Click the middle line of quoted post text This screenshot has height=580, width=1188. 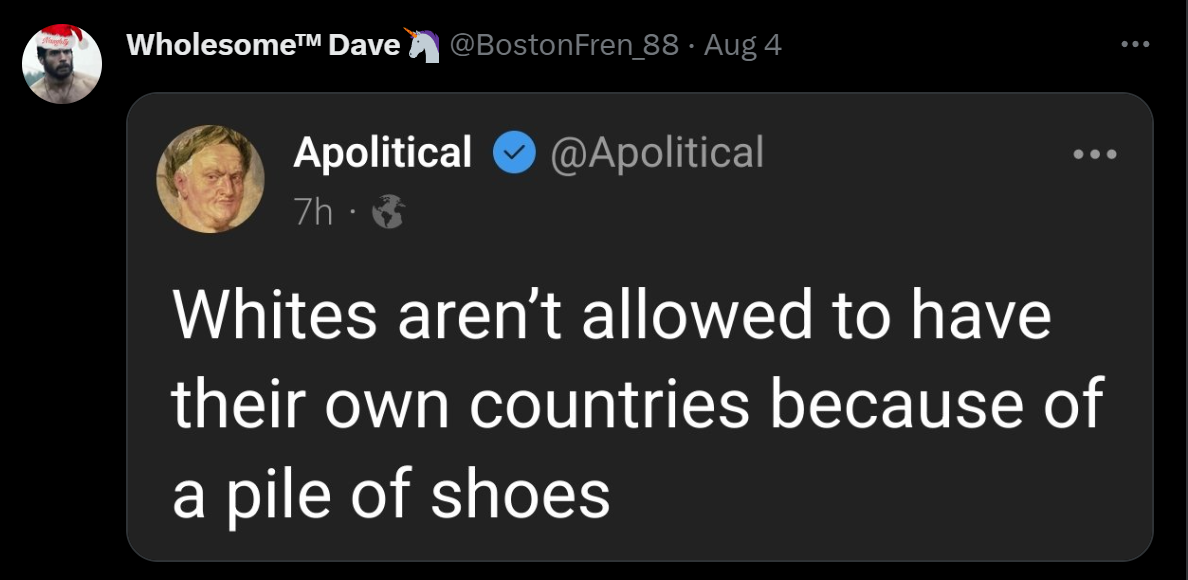[636, 405]
